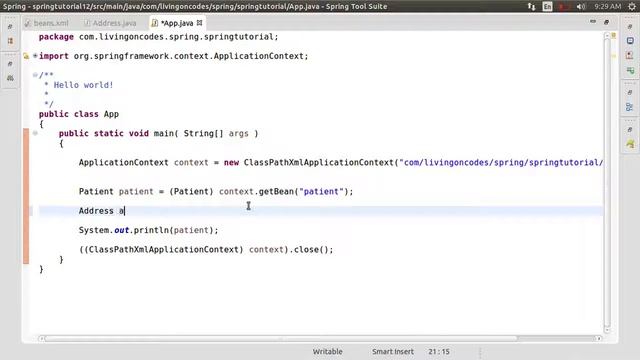
Task: Click the top yellow overview ruler marker
Action: tap(613, 36)
